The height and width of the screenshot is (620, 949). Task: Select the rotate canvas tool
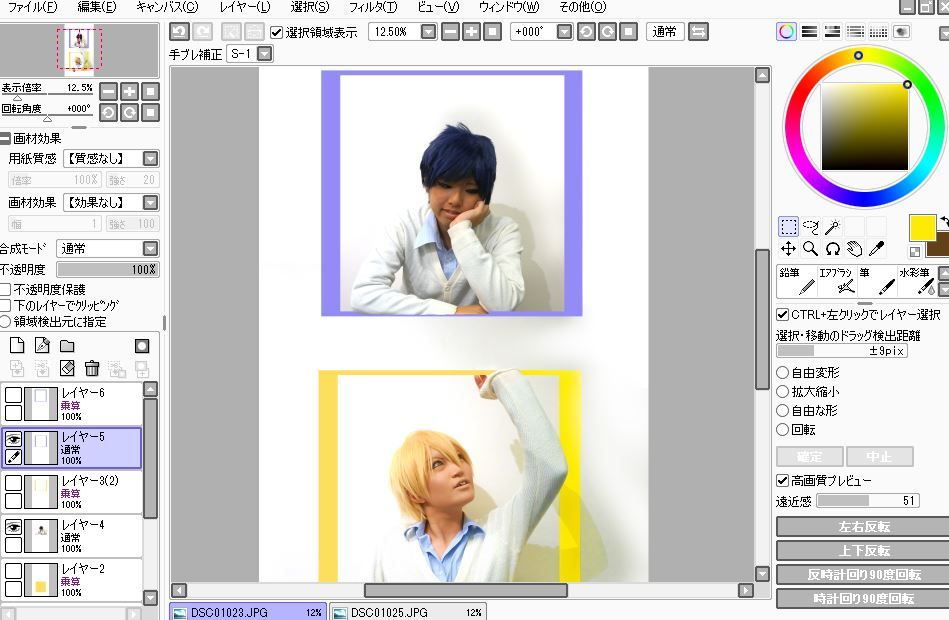point(832,249)
